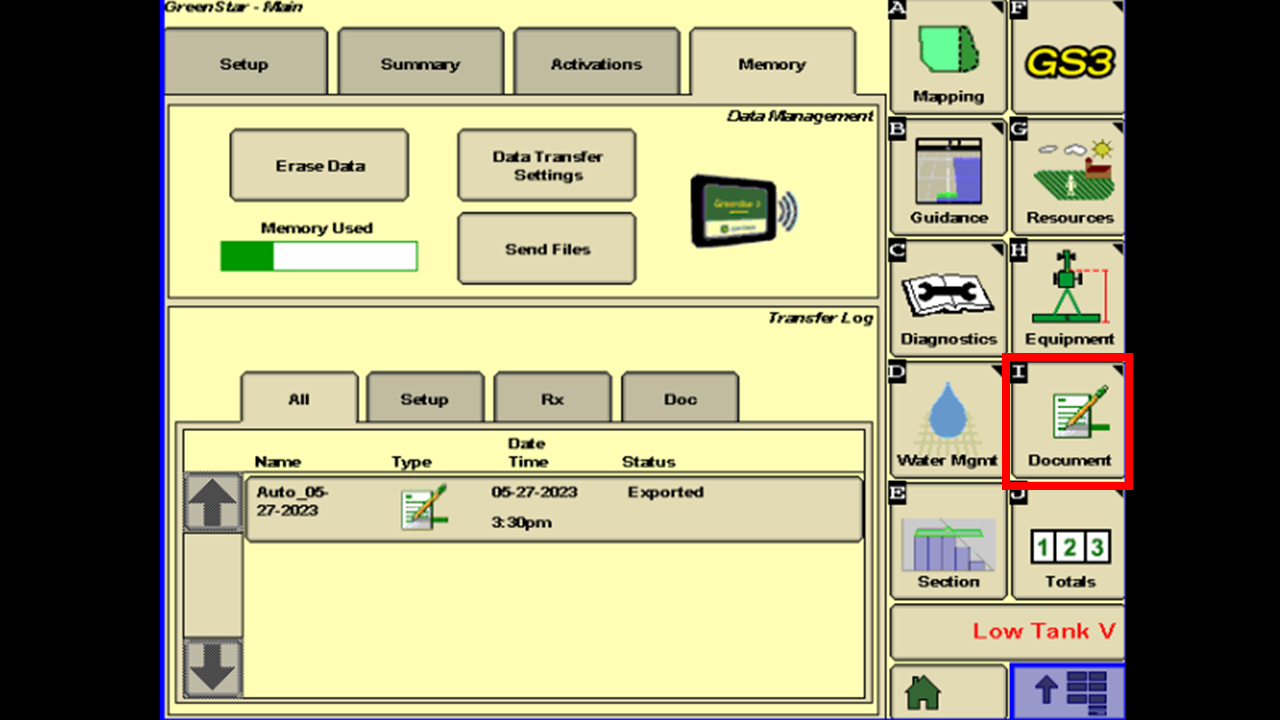The image size is (1280, 720).
Task: Switch to the Summary tab
Action: pos(420,63)
